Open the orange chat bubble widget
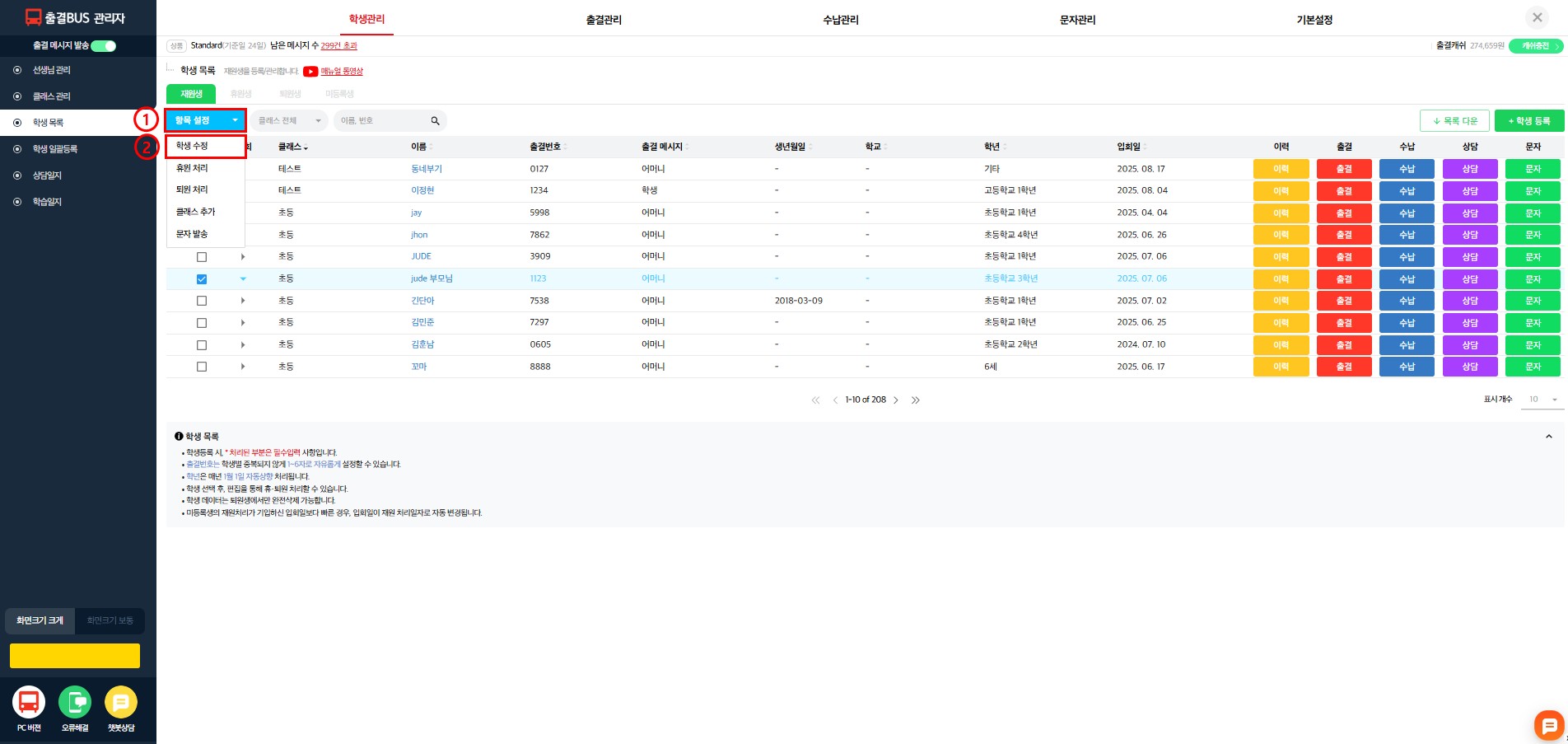The height and width of the screenshot is (744, 1568). pos(1548,725)
